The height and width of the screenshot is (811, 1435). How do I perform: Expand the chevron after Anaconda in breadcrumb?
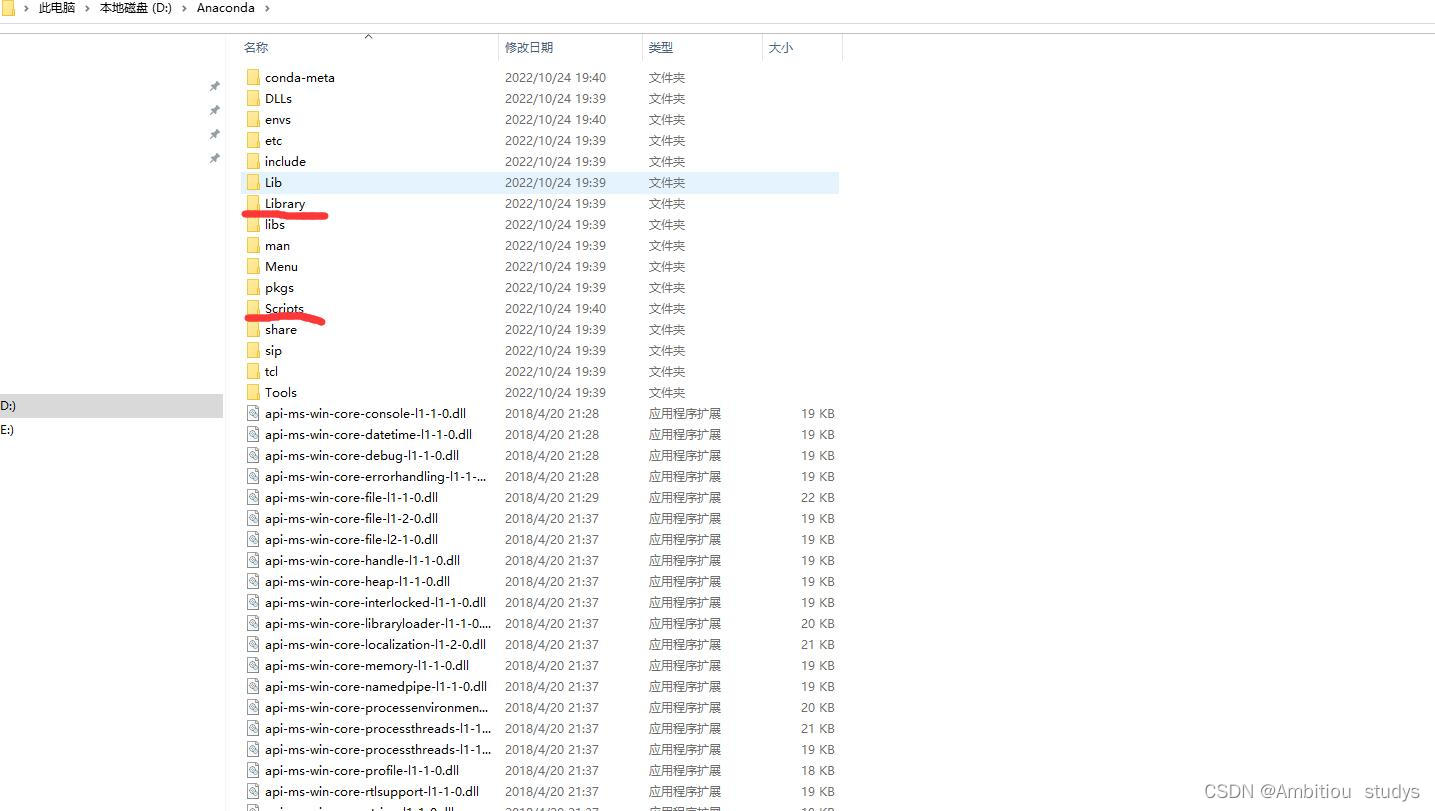tap(266, 8)
